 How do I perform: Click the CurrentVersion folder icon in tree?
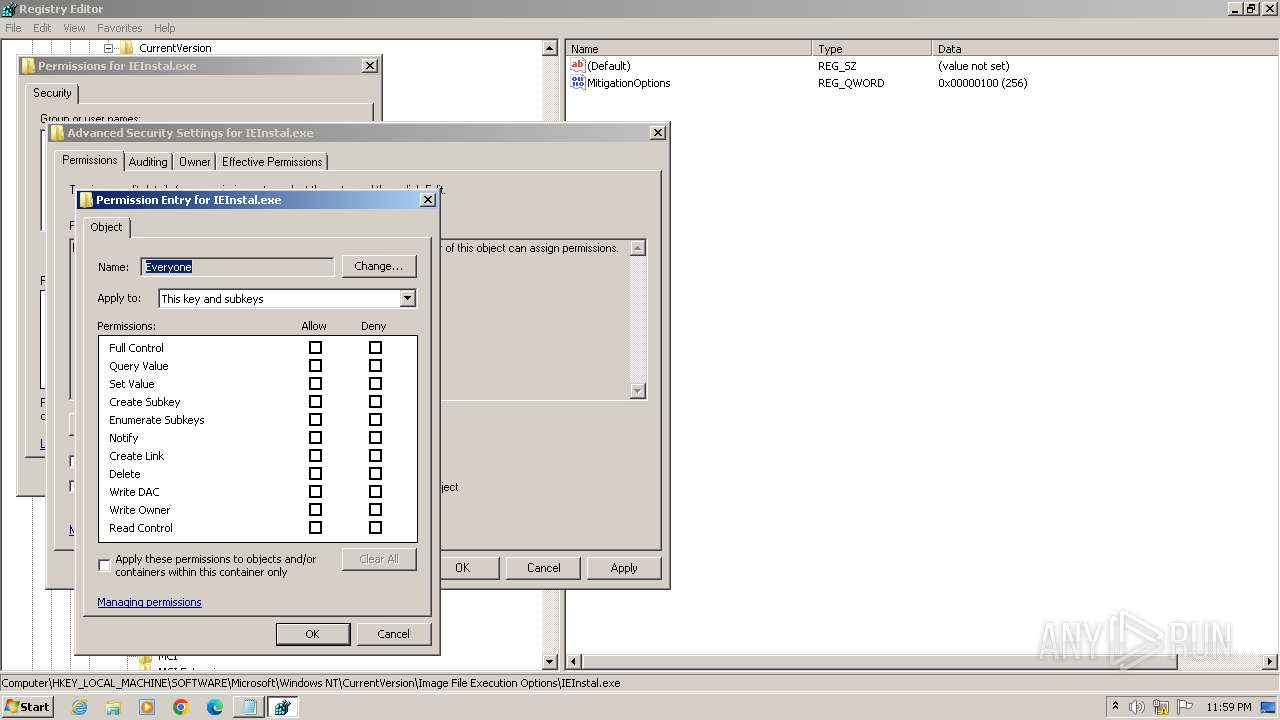pyautogui.click(x=127, y=47)
